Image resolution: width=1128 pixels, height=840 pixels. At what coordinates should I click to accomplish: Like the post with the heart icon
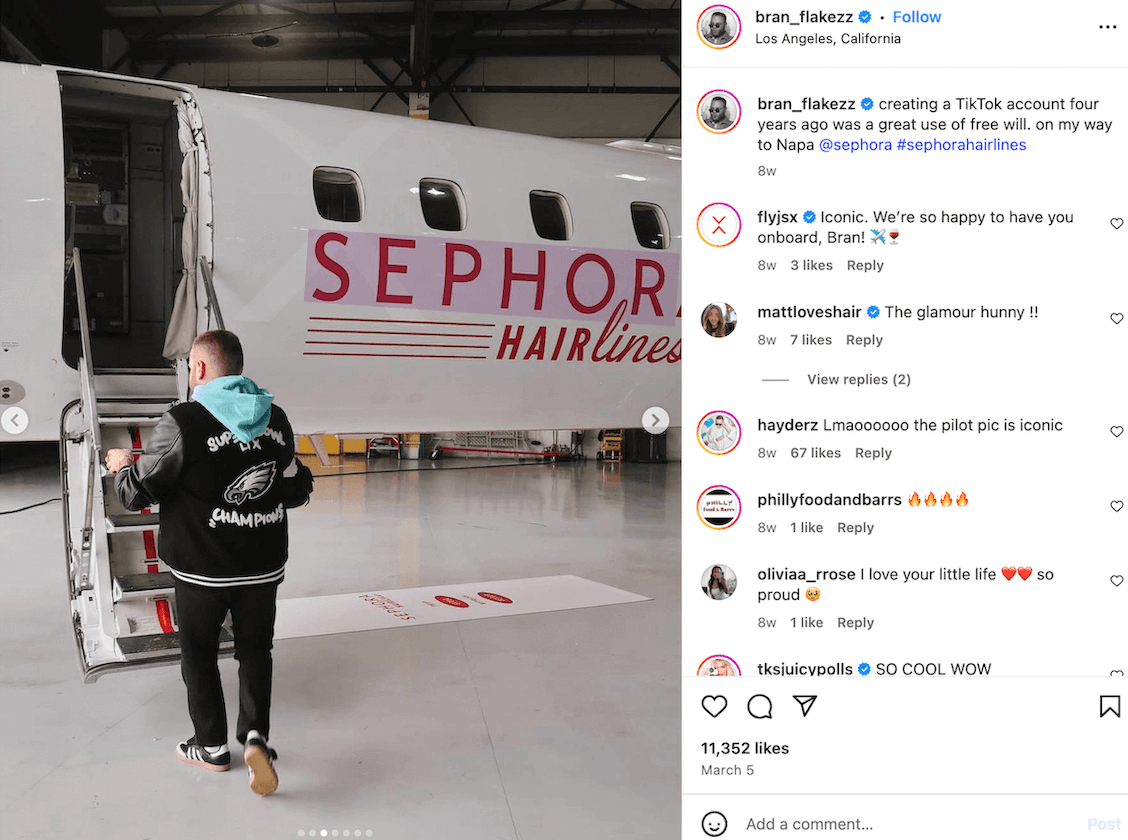[x=714, y=706]
